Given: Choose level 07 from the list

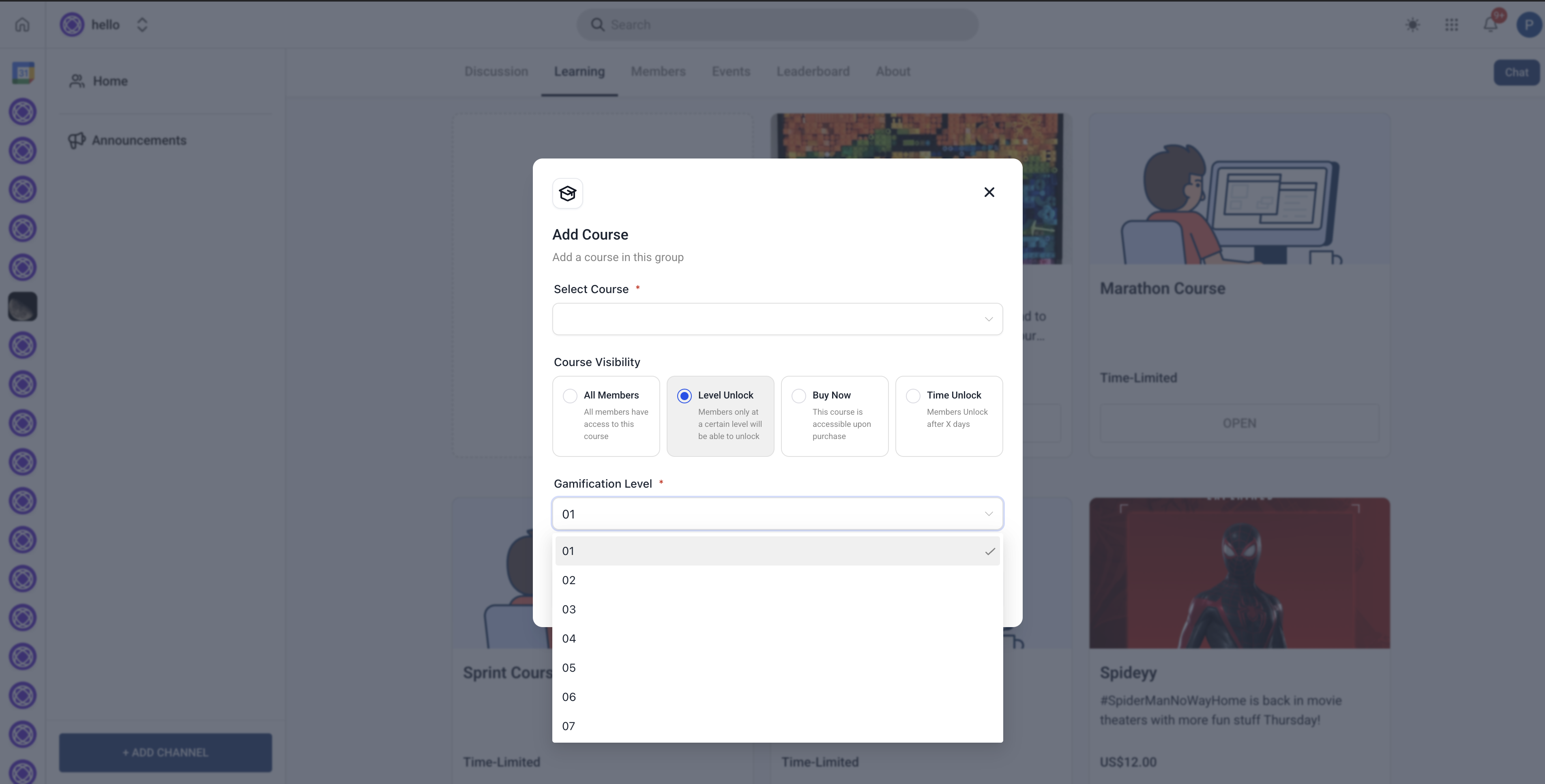Looking at the screenshot, I should 777,726.
